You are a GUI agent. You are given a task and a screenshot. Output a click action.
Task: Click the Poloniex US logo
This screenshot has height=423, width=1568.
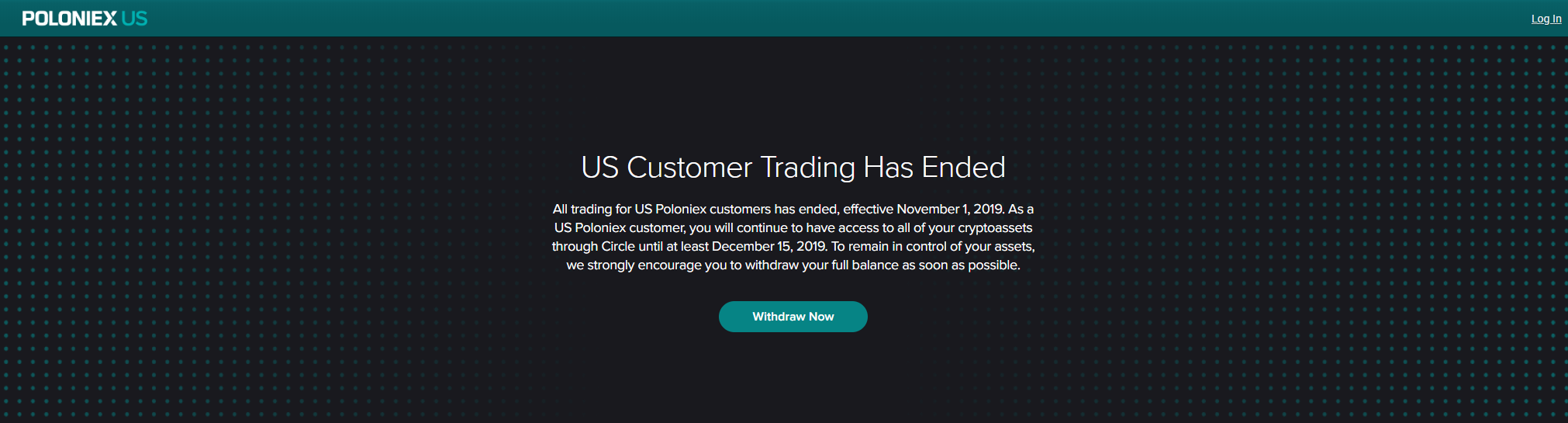click(x=85, y=19)
